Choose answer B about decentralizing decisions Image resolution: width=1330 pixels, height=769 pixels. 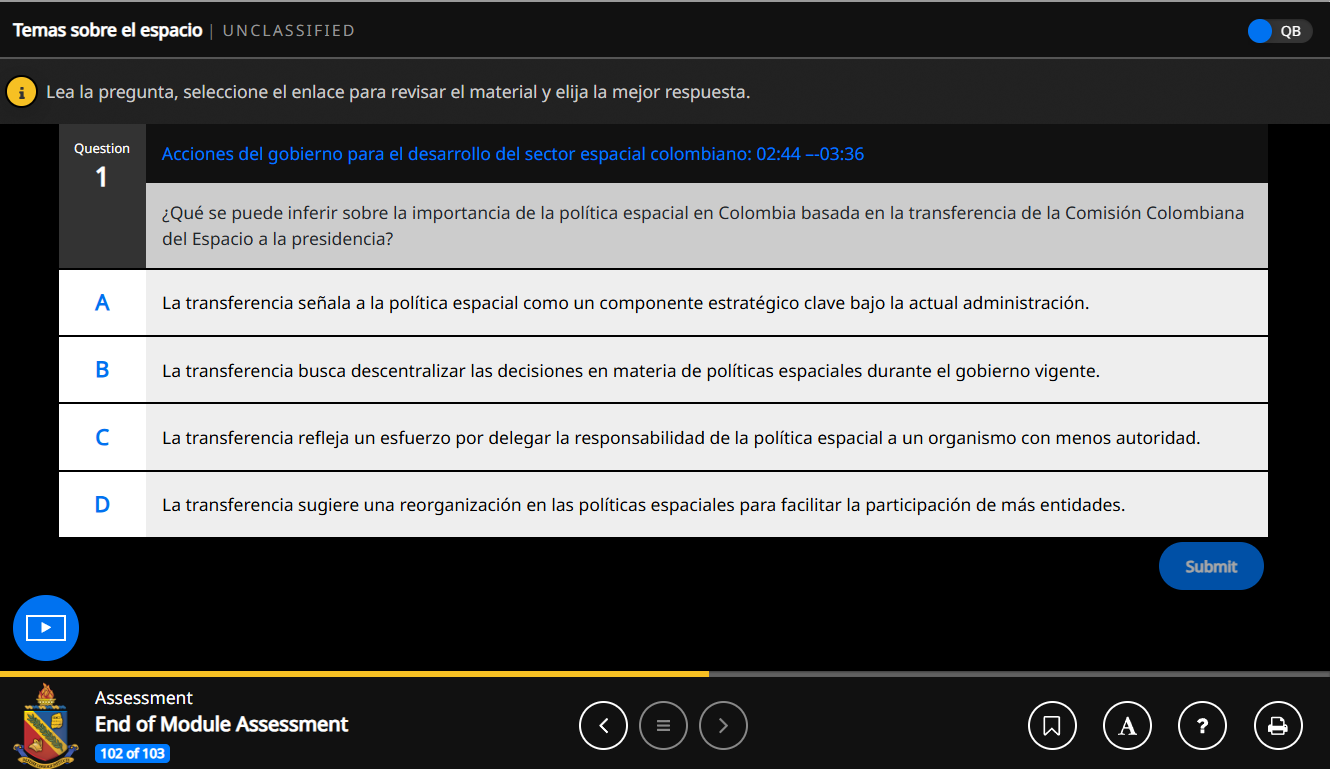coord(663,371)
